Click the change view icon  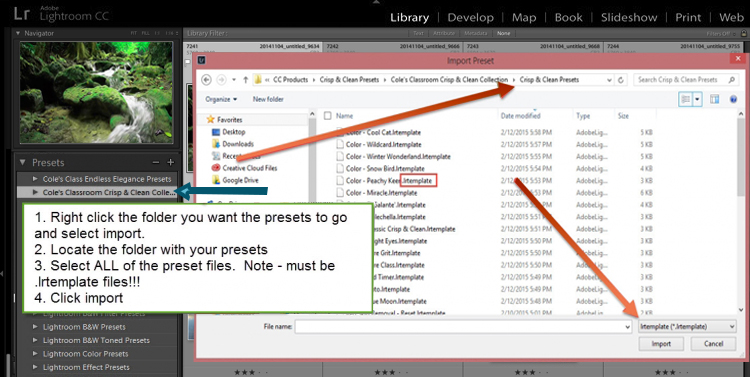point(685,99)
